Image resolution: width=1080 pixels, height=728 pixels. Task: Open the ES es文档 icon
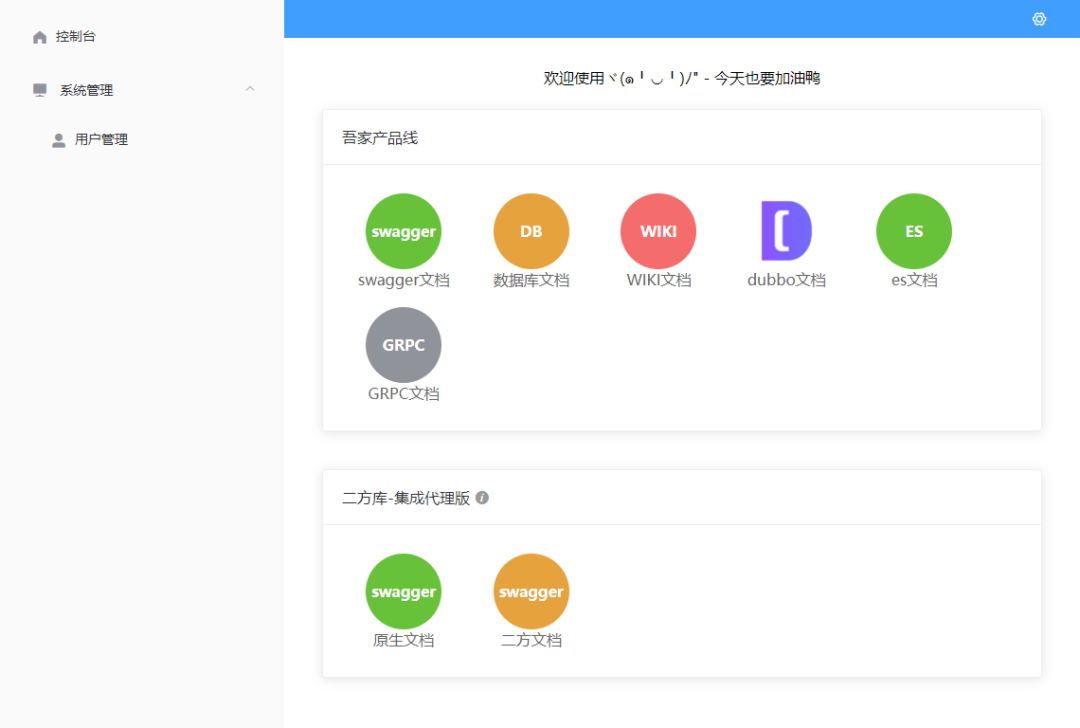913,231
